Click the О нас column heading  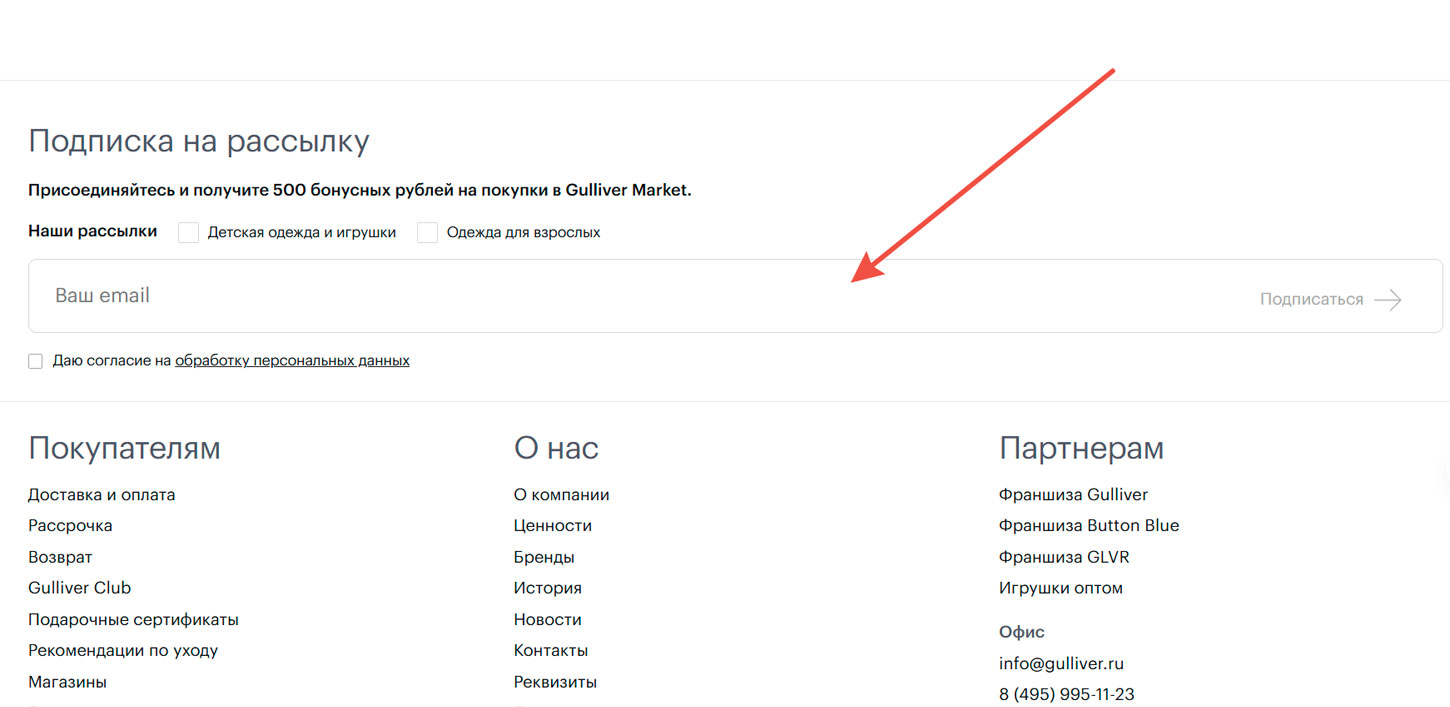coord(556,448)
